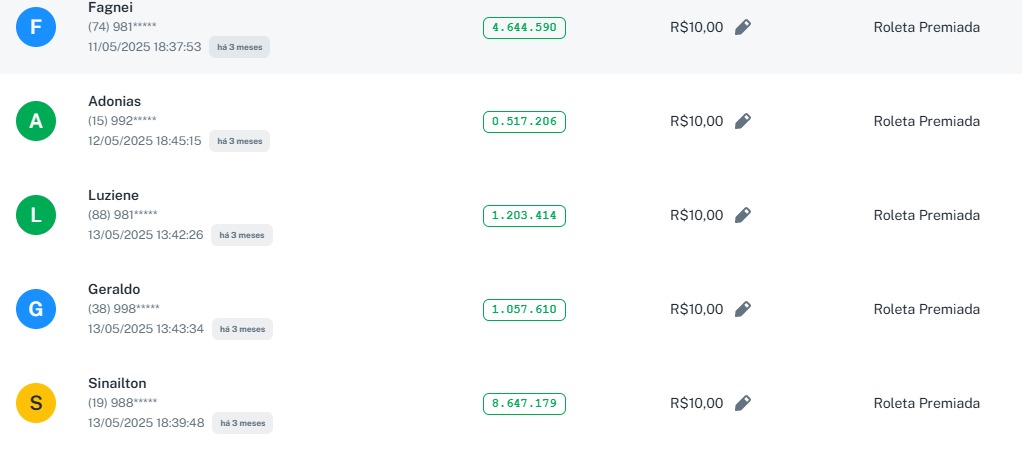Viewport: 1022px width, 453px height.
Task: Click the yellow S avatar circle
Action: 36,403
